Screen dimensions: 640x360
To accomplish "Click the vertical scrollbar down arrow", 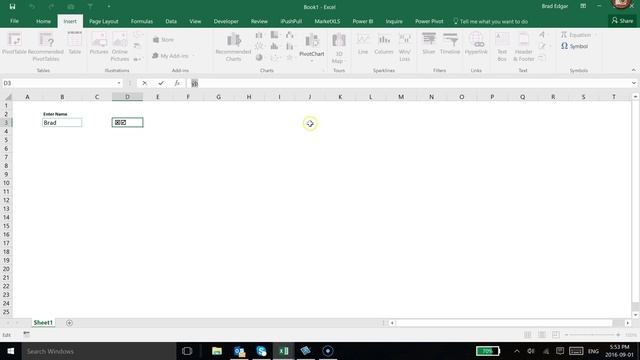I will coord(636,315).
